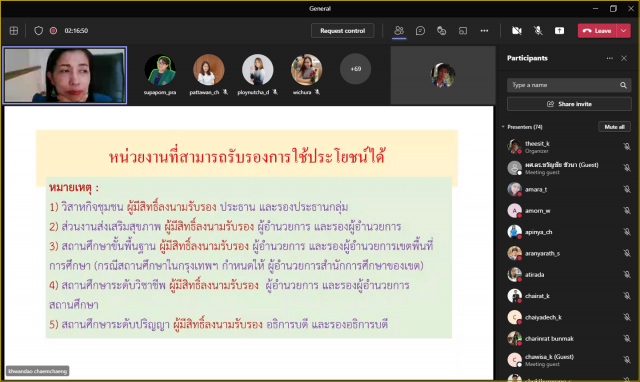Request control of the shared screen
640x382 pixels.
click(x=342, y=31)
